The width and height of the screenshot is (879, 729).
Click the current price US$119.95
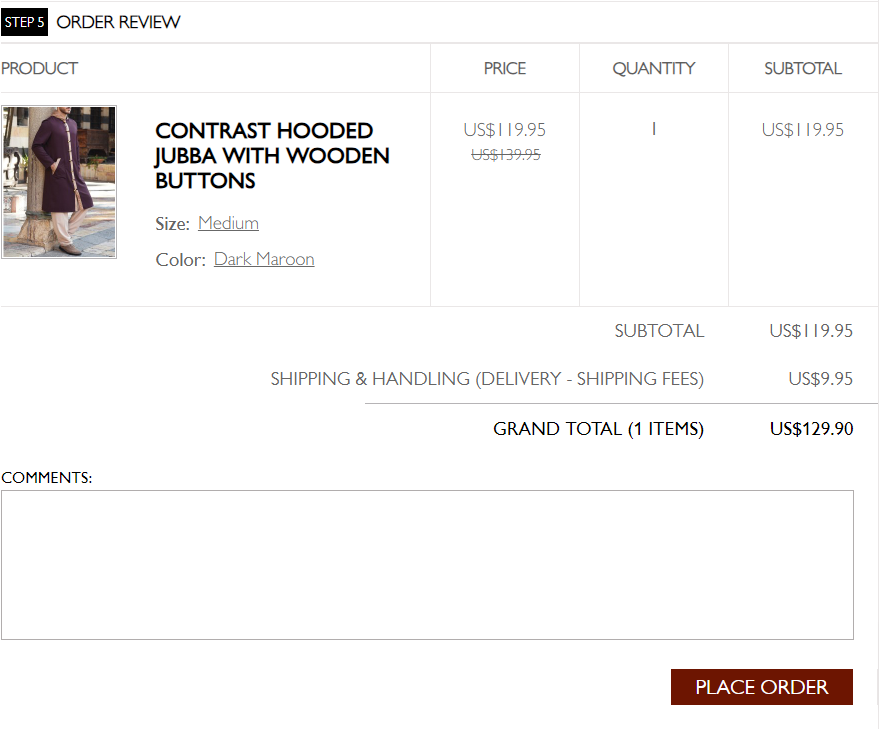pos(504,129)
